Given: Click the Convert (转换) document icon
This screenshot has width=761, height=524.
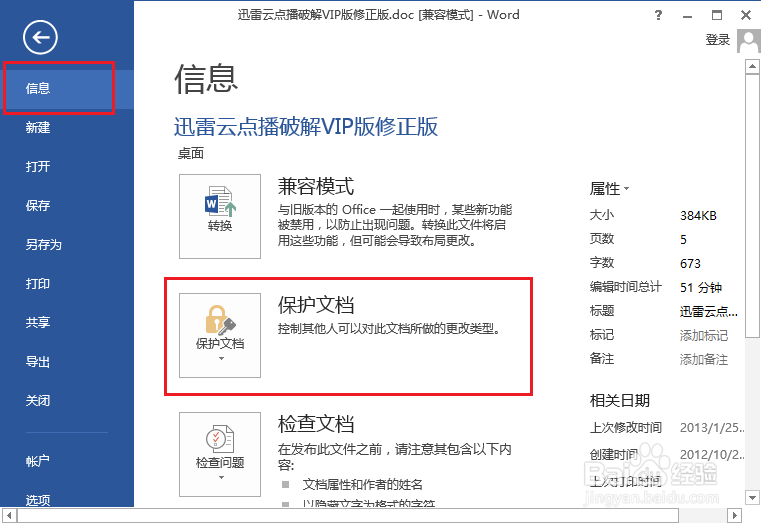Looking at the screenshot, I should [x=220, y=216].
